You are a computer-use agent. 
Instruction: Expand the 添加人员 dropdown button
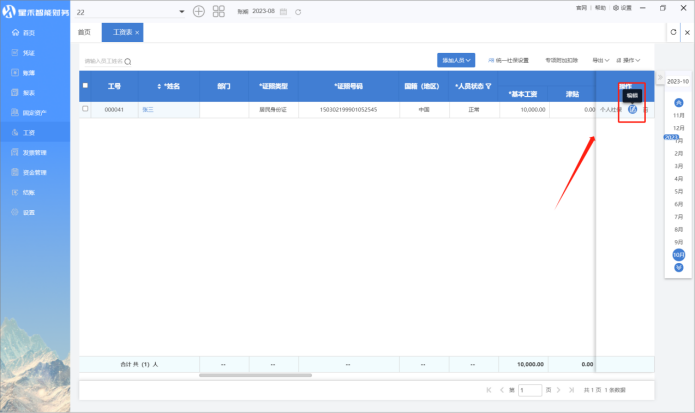coord(455,60)
